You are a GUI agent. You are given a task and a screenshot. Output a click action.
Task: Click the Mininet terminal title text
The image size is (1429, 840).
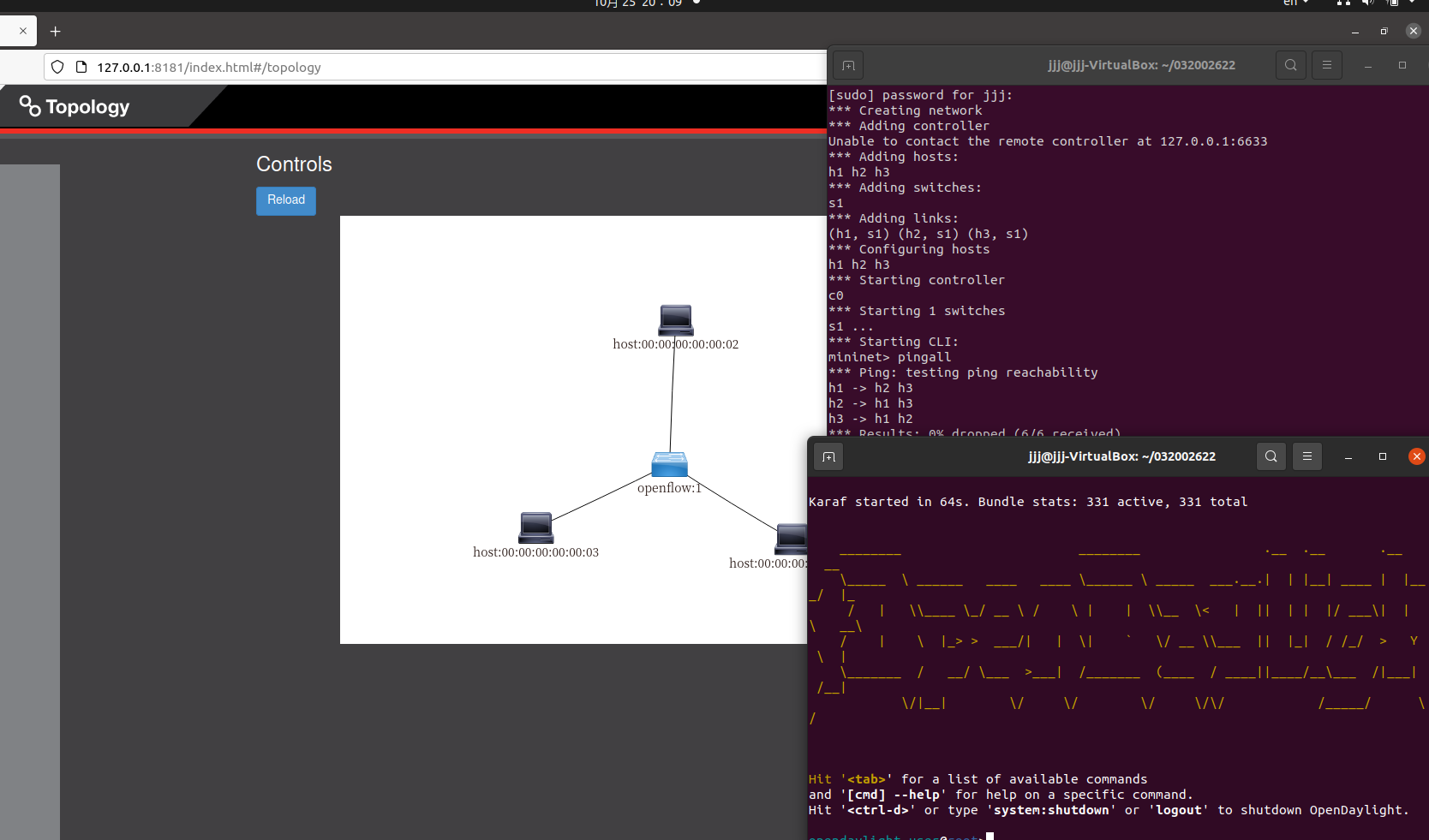coord(1141,65)
